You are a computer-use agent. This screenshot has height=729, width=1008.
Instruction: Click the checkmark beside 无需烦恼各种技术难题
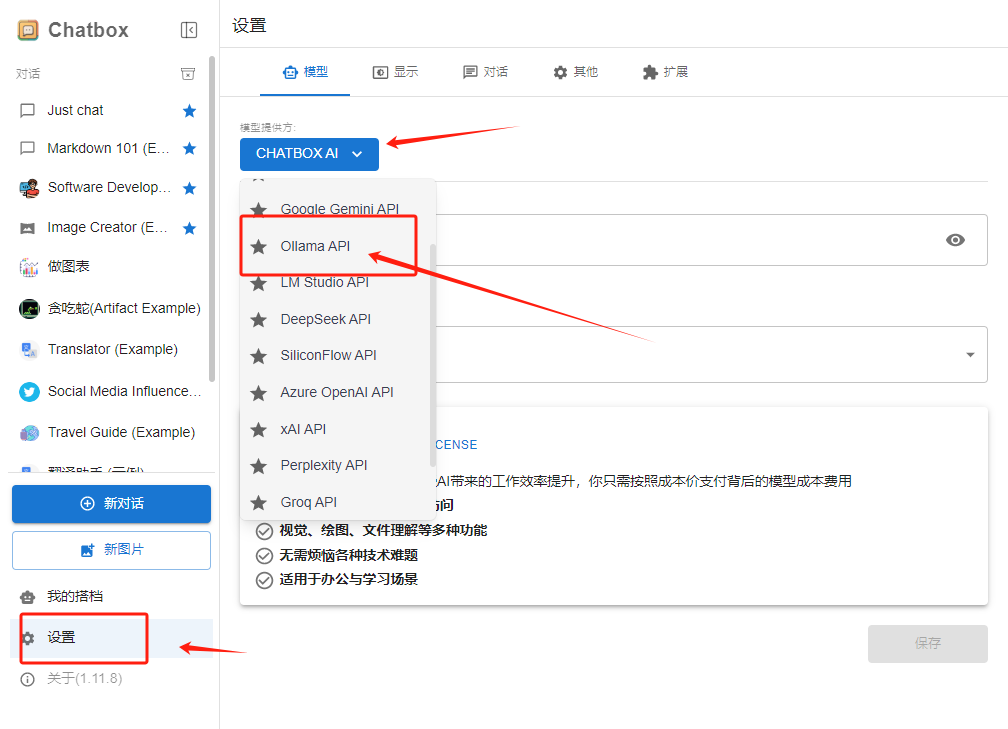[x=264, y=555]
